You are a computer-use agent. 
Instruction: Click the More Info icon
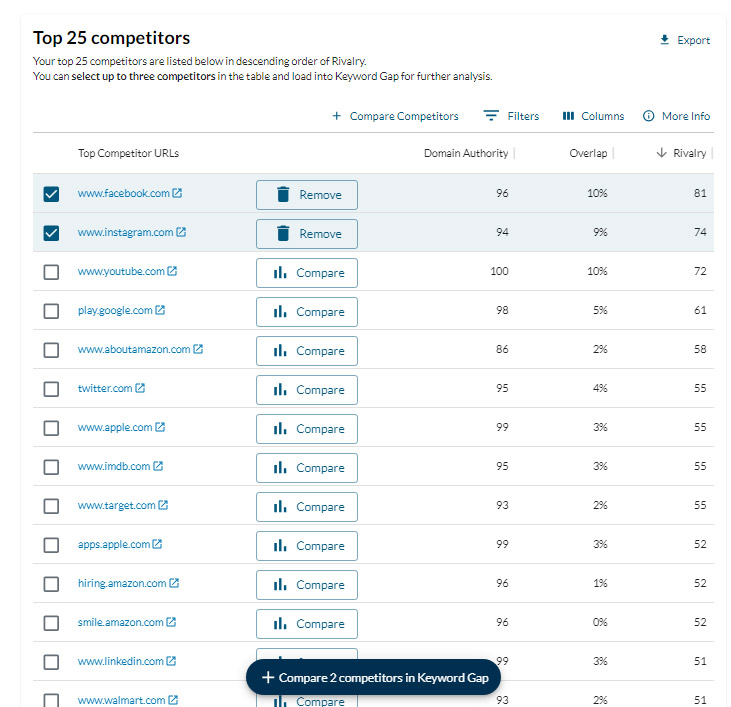tap(649, 116)
